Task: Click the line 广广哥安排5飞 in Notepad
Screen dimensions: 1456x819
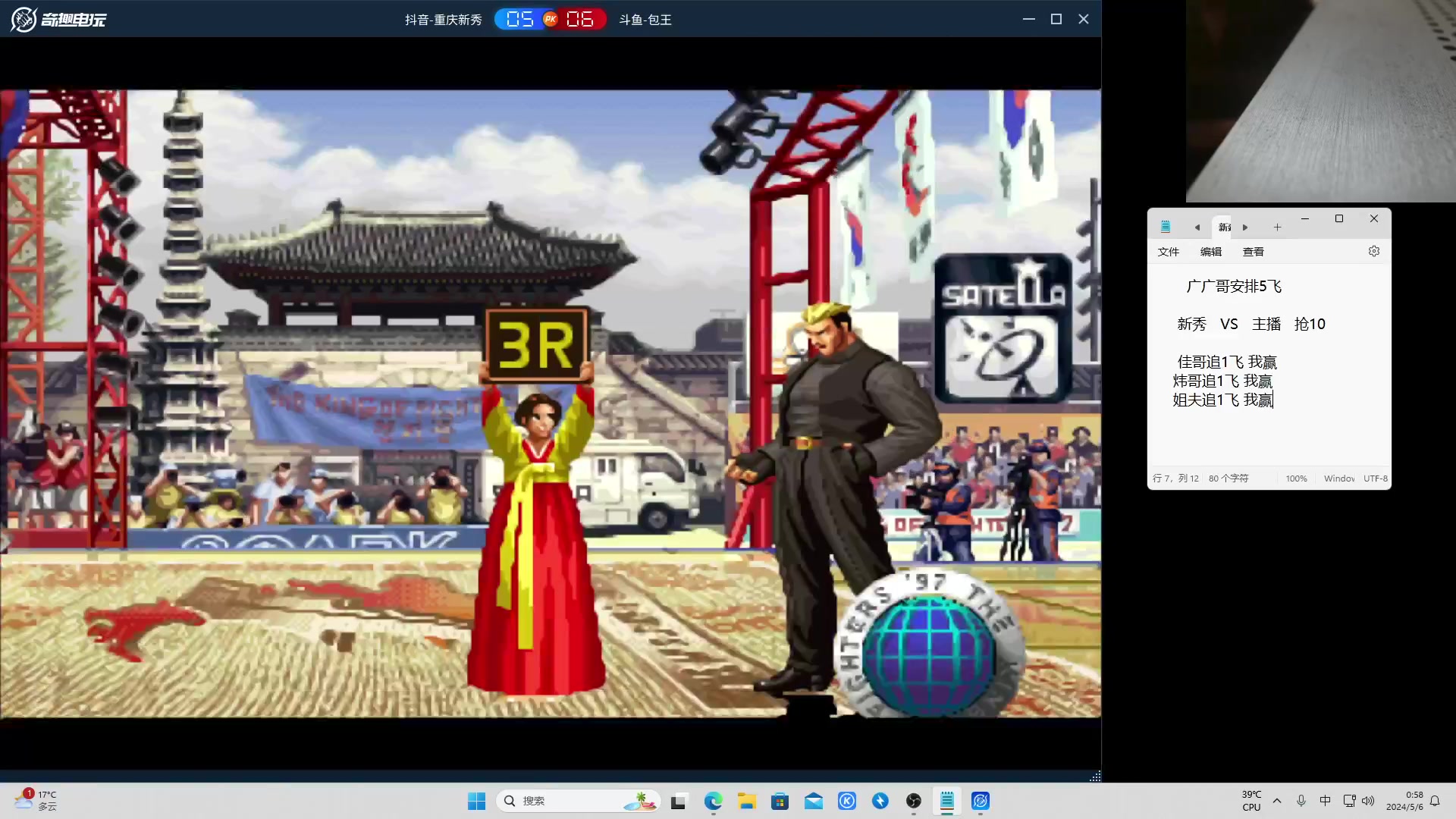Action: coord(1234,286)
